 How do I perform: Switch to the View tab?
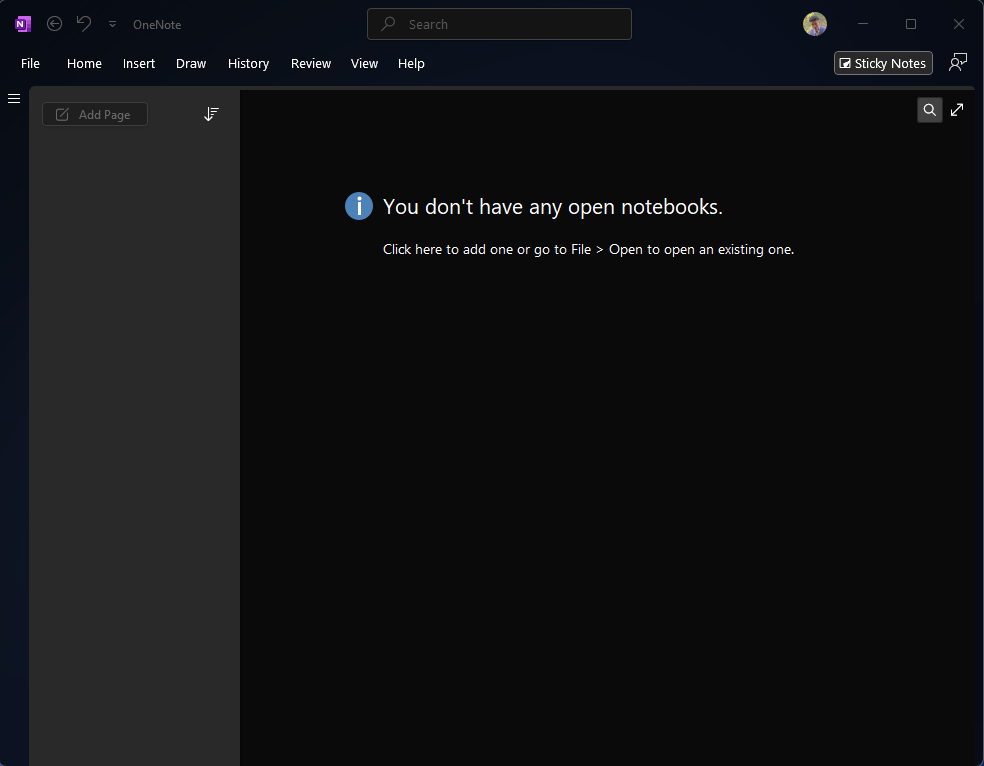pyautogui.click(x=364, y=63)
